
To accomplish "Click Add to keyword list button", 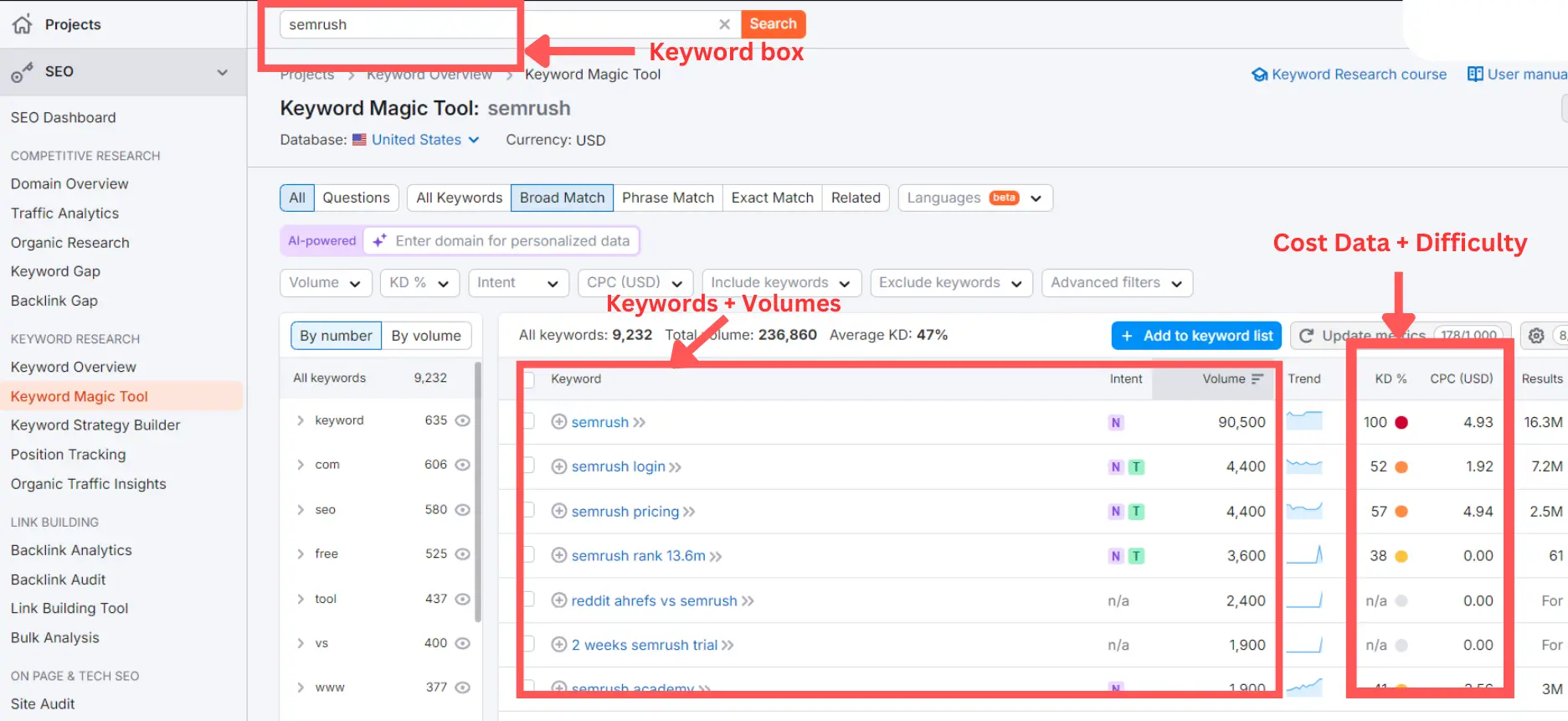I will pyautogui.click(x=1196, y=336).
